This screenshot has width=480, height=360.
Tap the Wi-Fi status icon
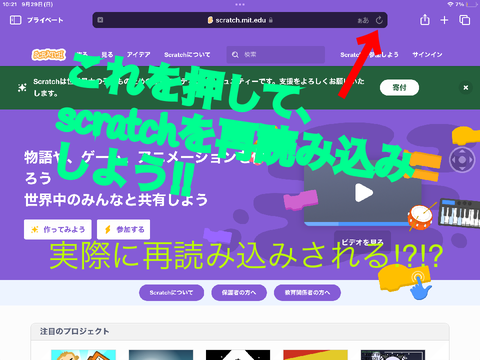(451, 4)
